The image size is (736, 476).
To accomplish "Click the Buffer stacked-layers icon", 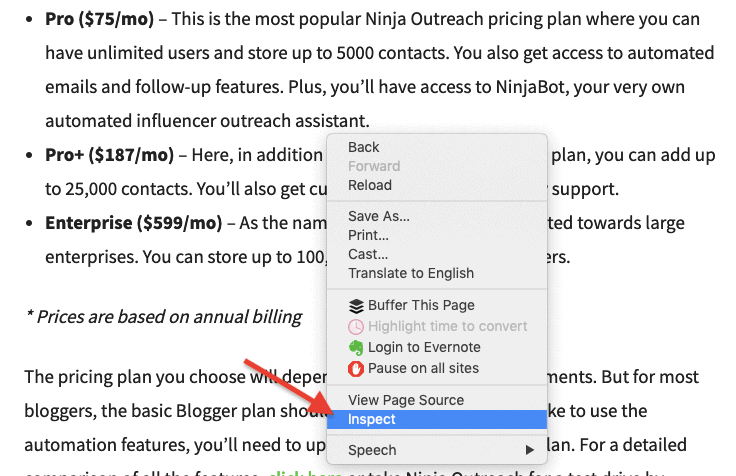I will coord(355,306).
